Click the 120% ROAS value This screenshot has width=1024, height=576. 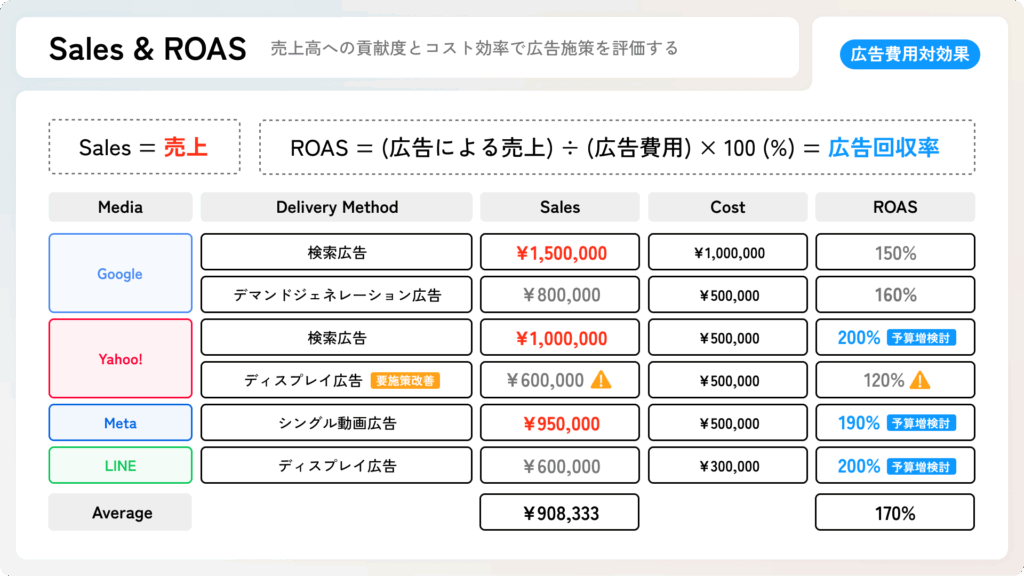tap(884, 381)
